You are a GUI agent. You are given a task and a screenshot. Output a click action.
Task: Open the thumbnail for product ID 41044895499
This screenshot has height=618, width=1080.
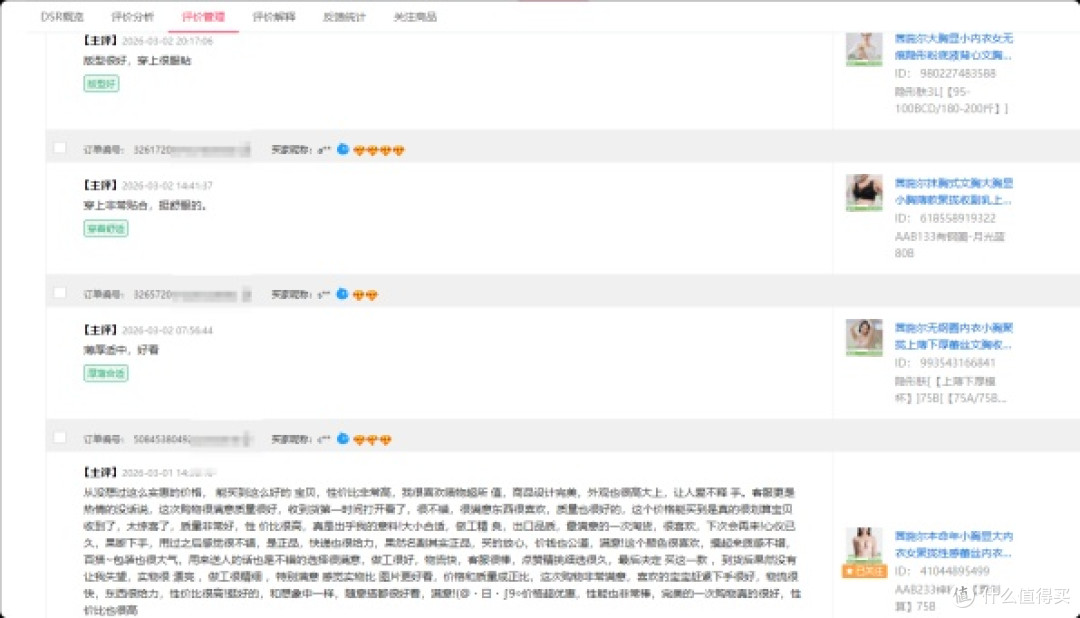tap(864, 546)
